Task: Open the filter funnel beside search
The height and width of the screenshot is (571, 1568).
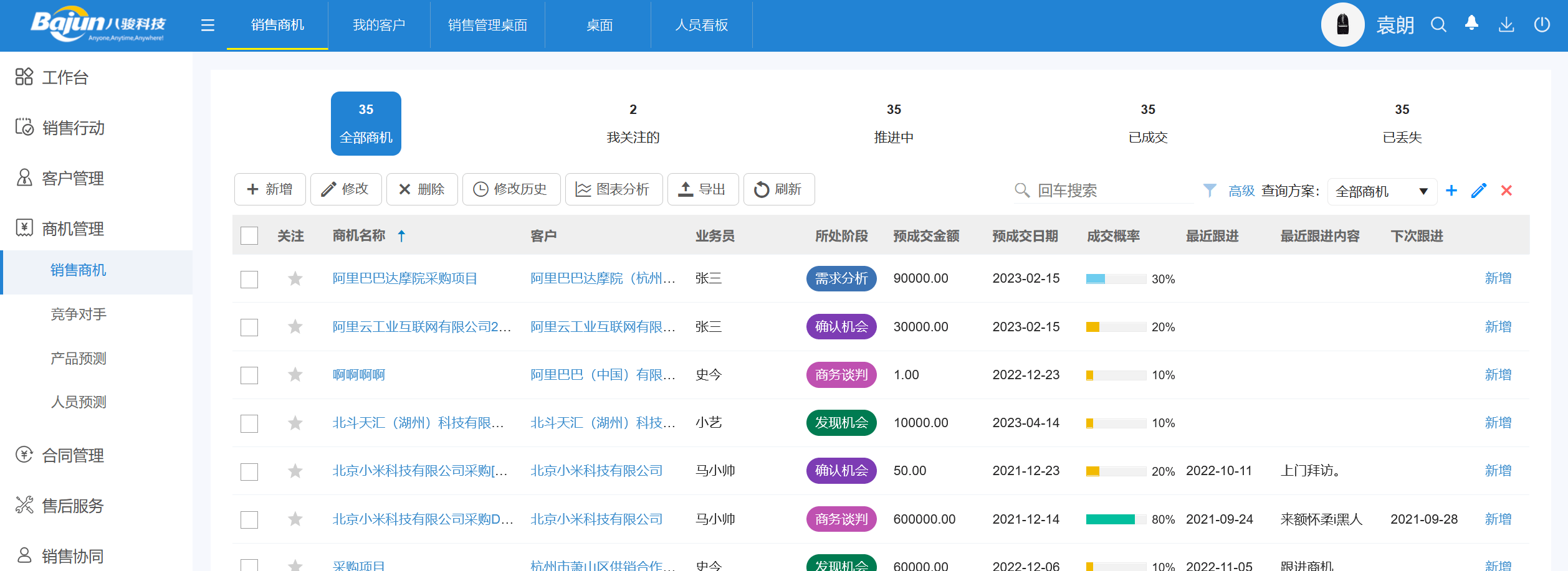Action: [x=1209, y=191]
